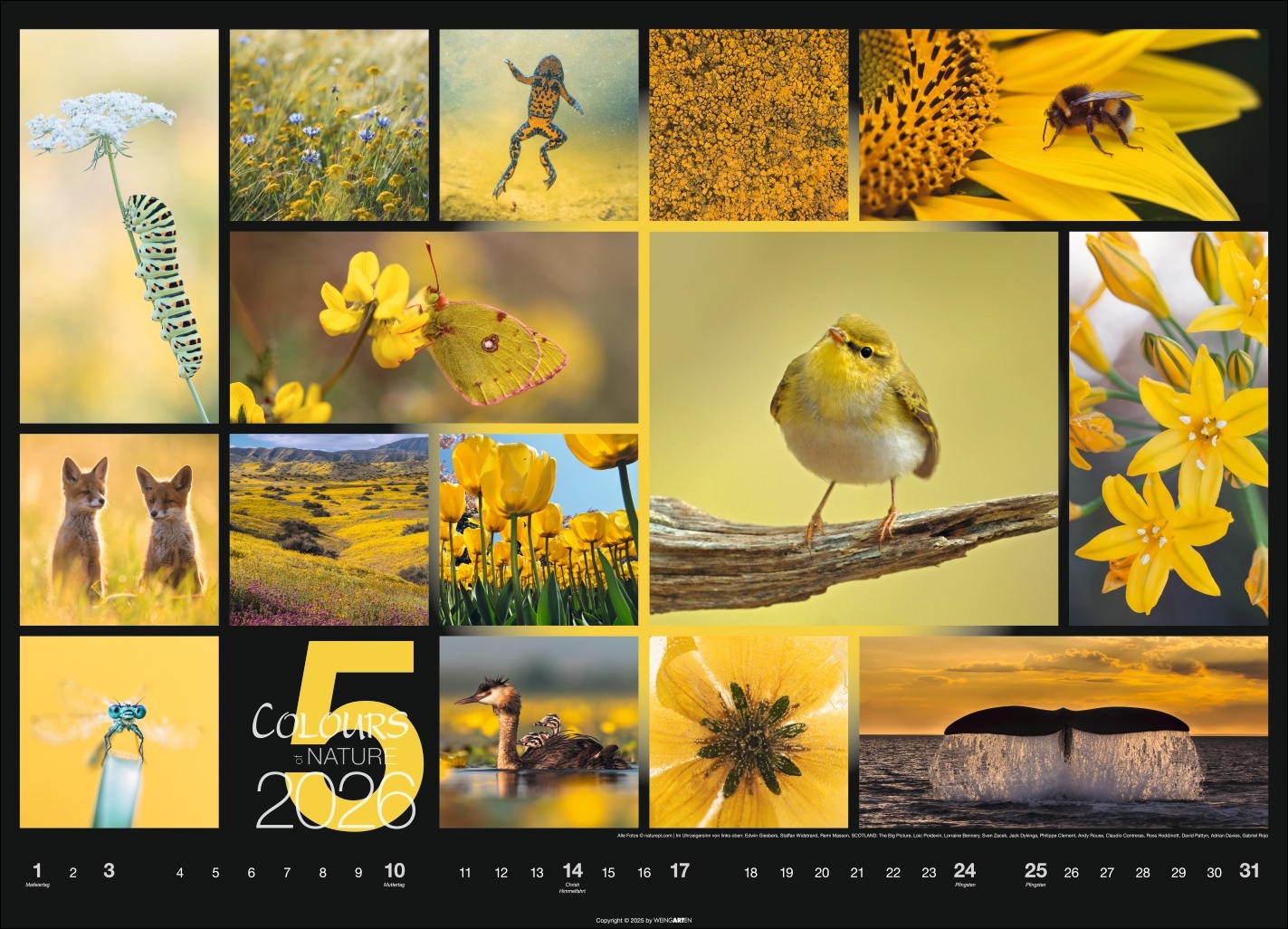Select the 'Alle Fotos © naturepl.com' credits line
The height and width of the screenshot is (929, 1288).
pyautogui.click(x=942, y=835)
